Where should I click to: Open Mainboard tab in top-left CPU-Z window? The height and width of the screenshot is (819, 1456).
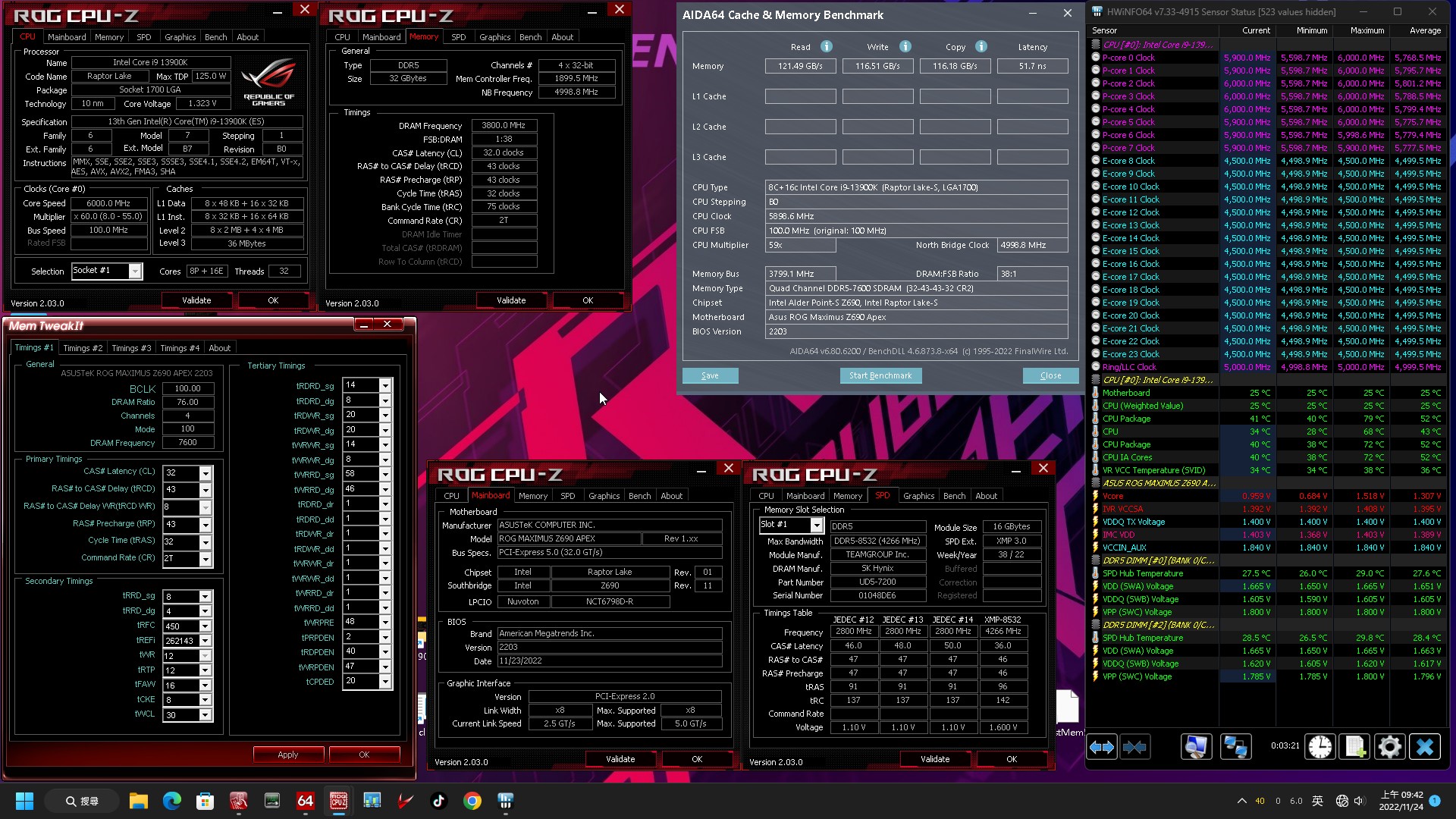[x=67, y=37]
